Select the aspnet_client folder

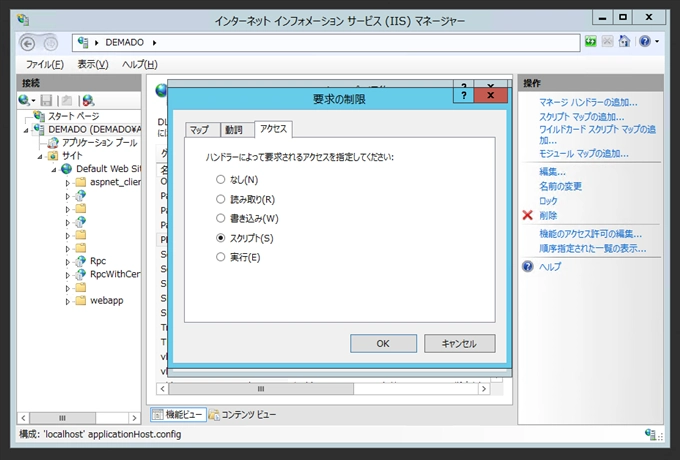pos(115,182)
